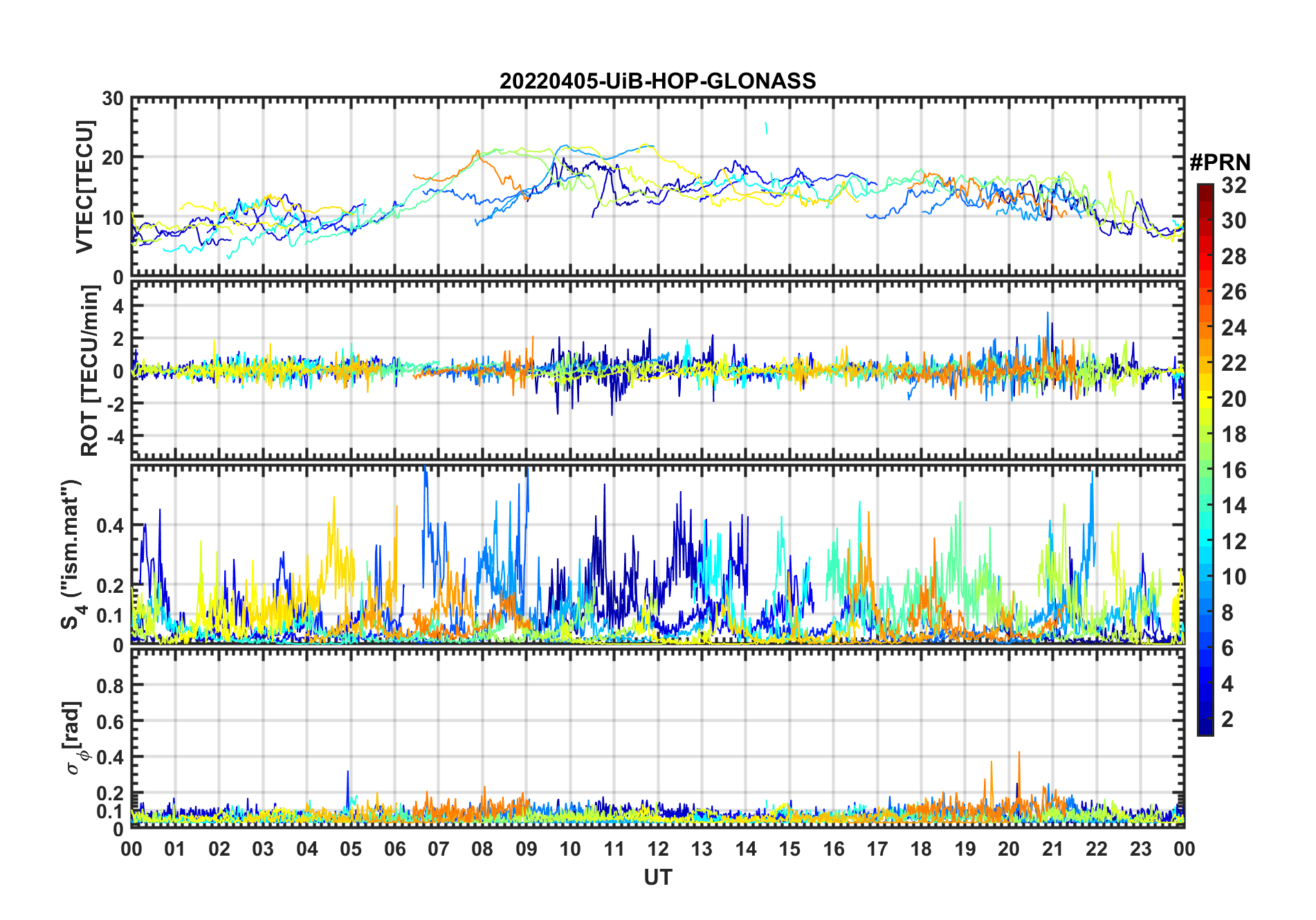Click the "0.6" tick on sigma-phi axis

coord(110,721)
